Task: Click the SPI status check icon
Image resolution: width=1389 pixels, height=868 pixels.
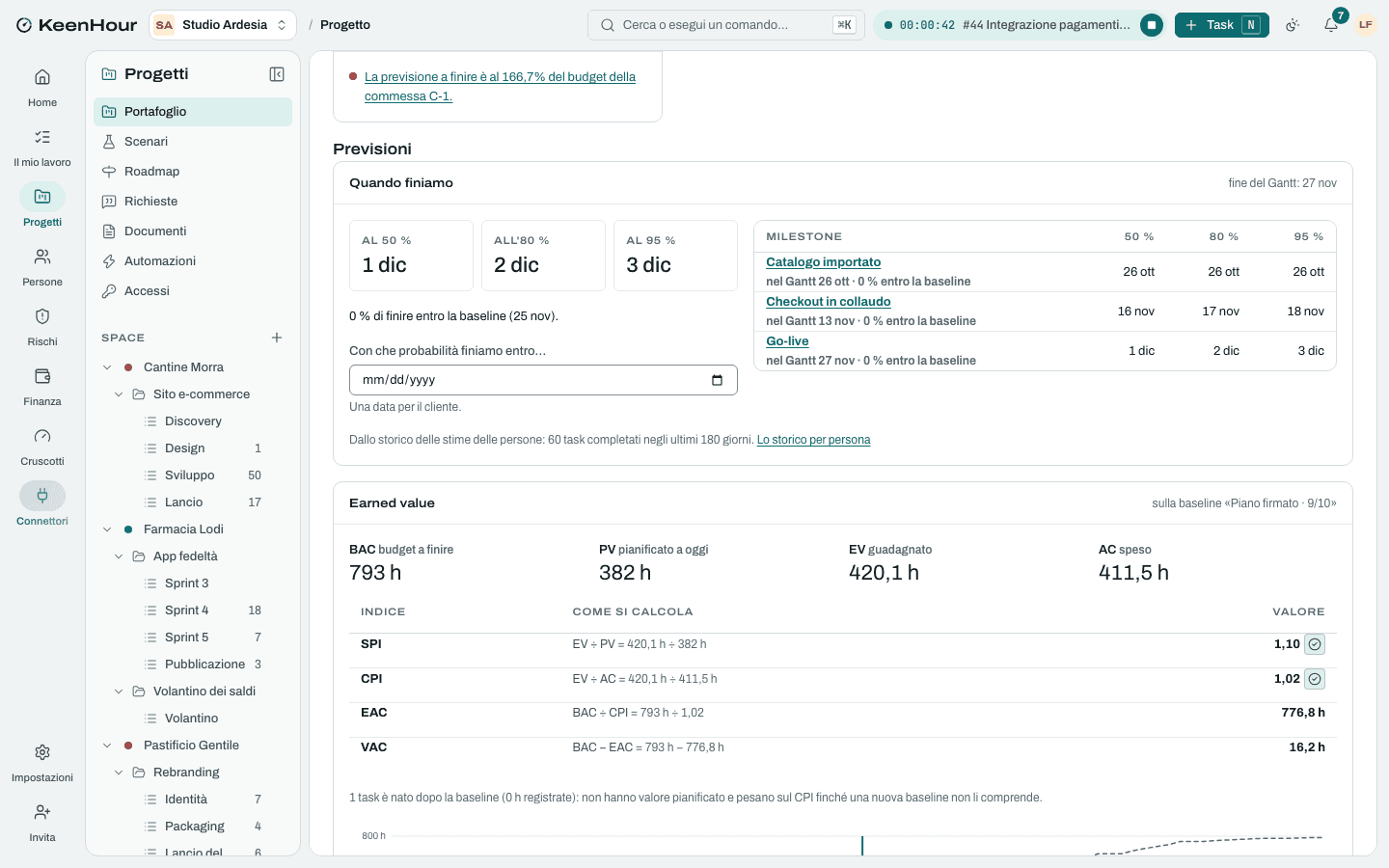Action: click(1315, 644)
